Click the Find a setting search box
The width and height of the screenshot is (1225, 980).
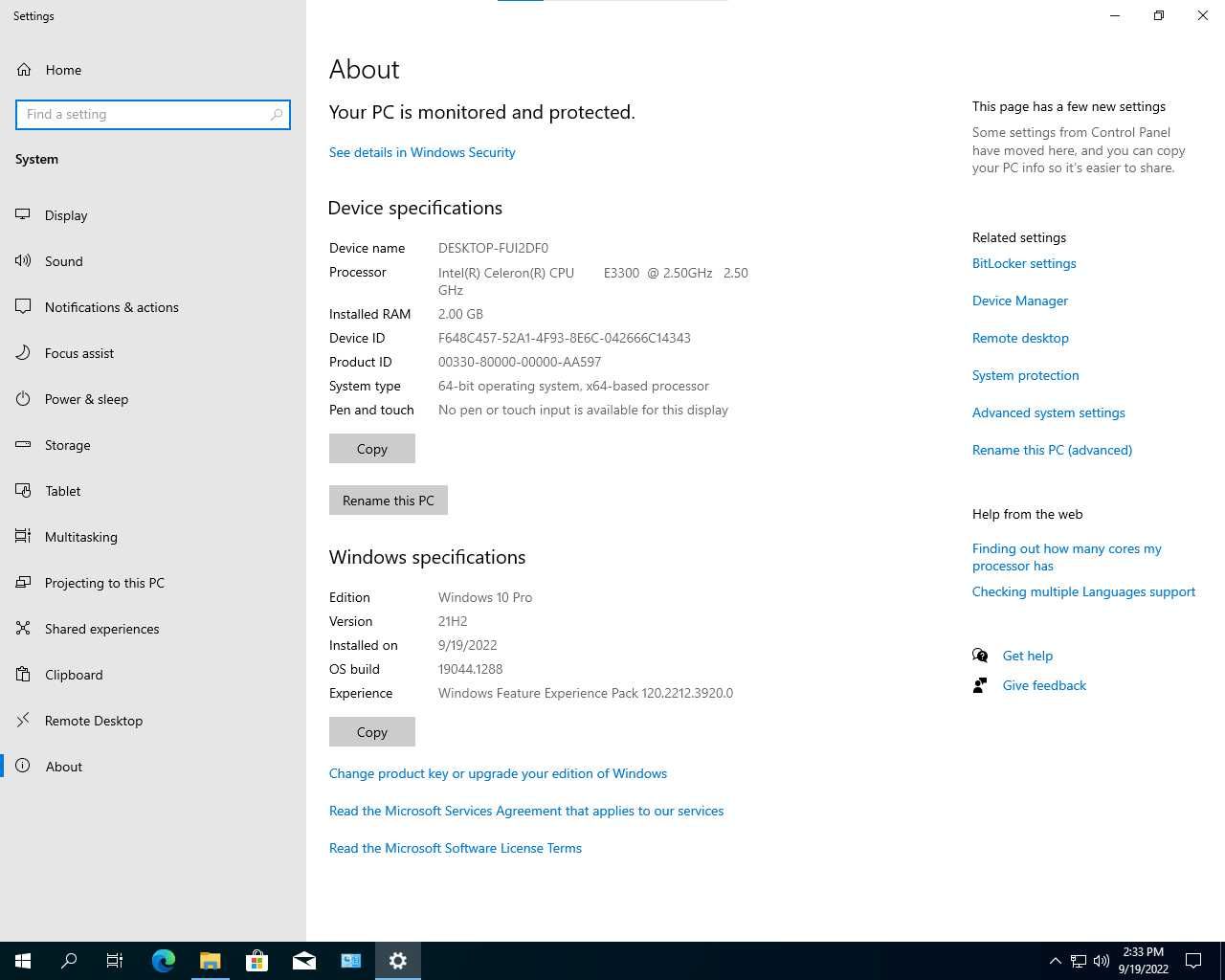(153, 115)
